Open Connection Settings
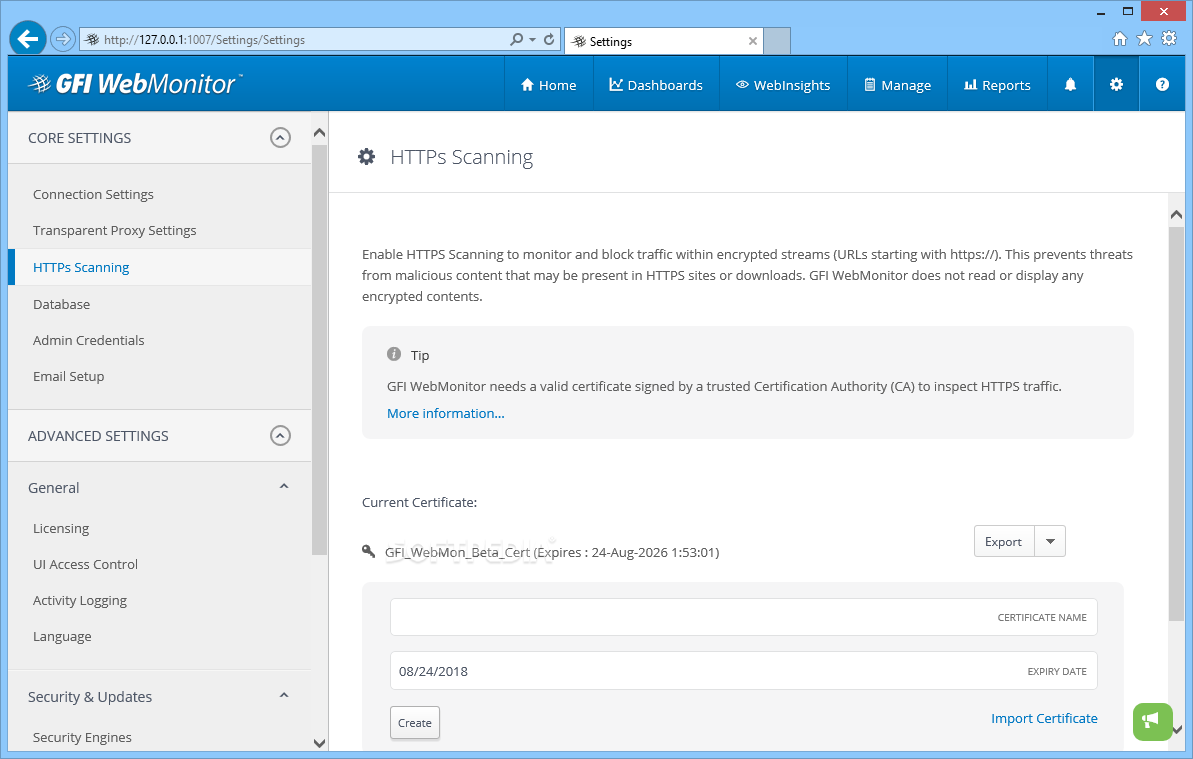 [93, 194]
